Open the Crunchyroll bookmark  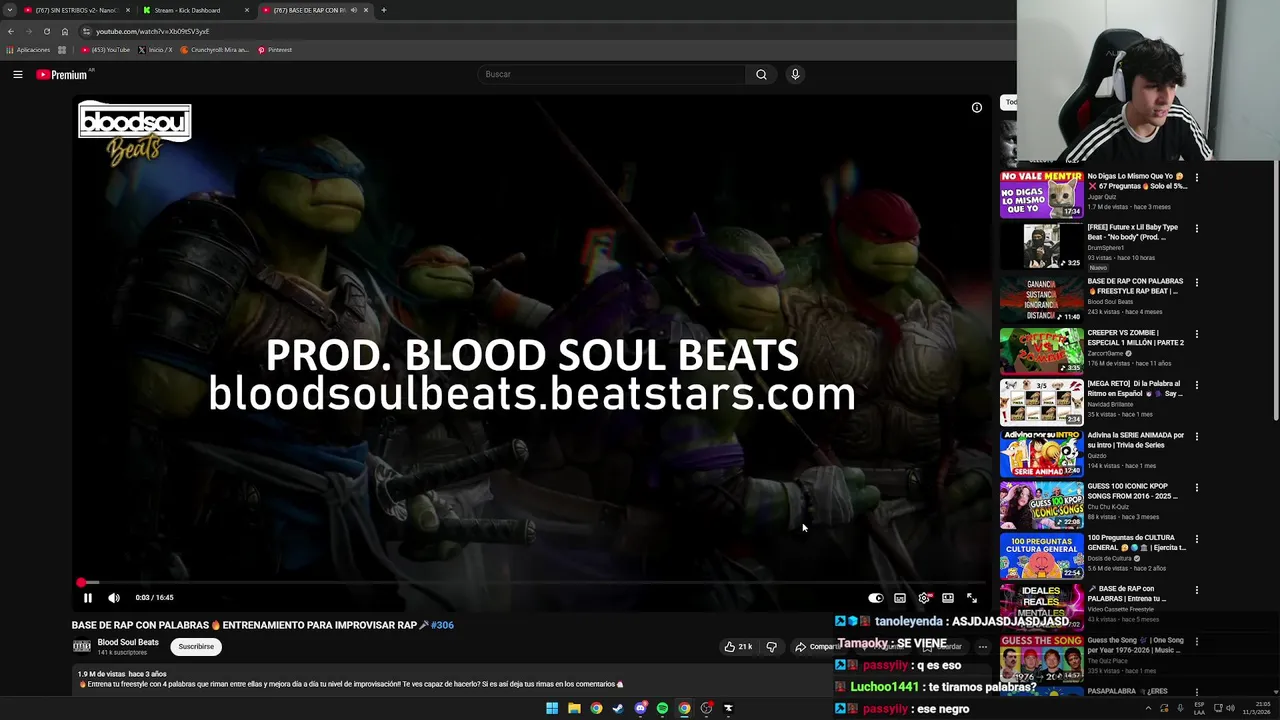pos(214,50)
